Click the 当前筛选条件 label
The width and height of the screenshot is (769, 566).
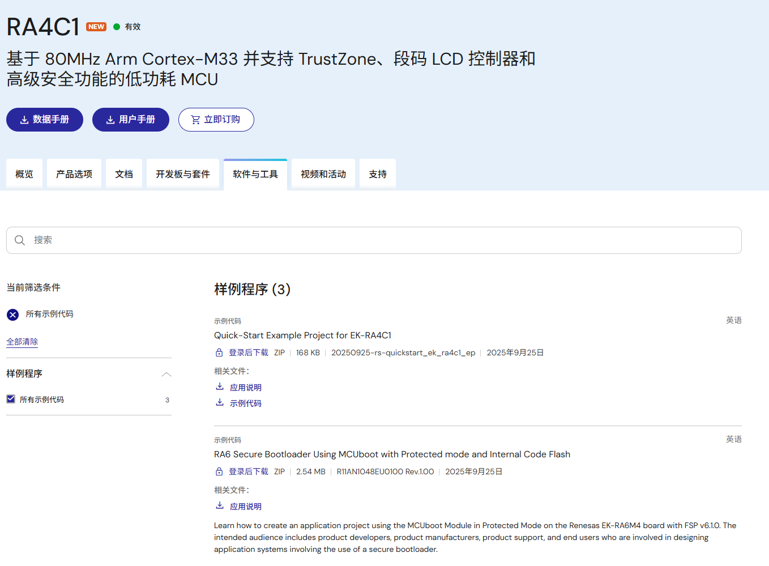click(x=33, y=287)
